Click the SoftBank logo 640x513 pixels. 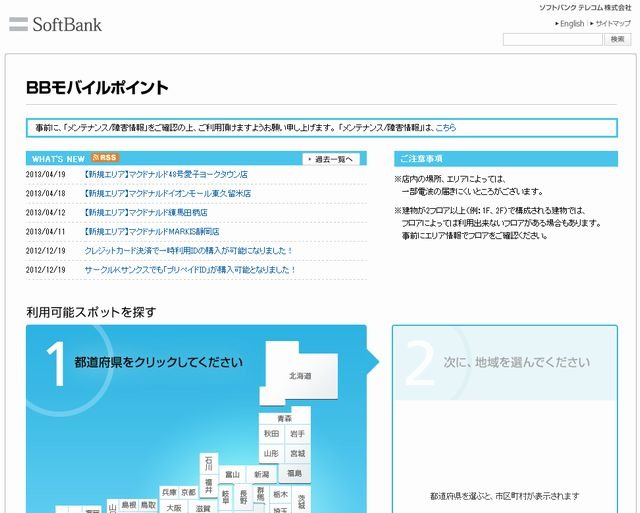(55, 24)
